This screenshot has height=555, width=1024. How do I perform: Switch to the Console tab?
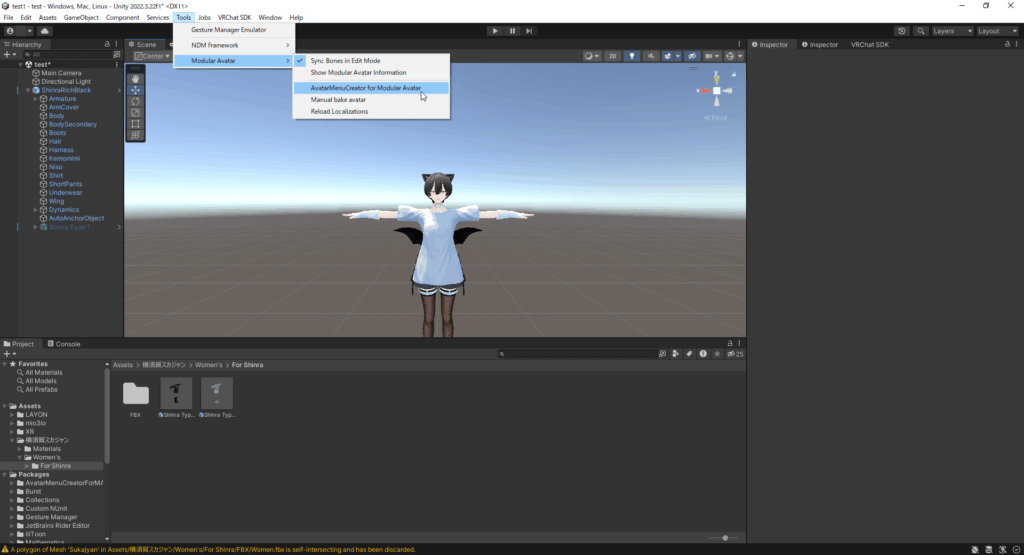(63, 343)
